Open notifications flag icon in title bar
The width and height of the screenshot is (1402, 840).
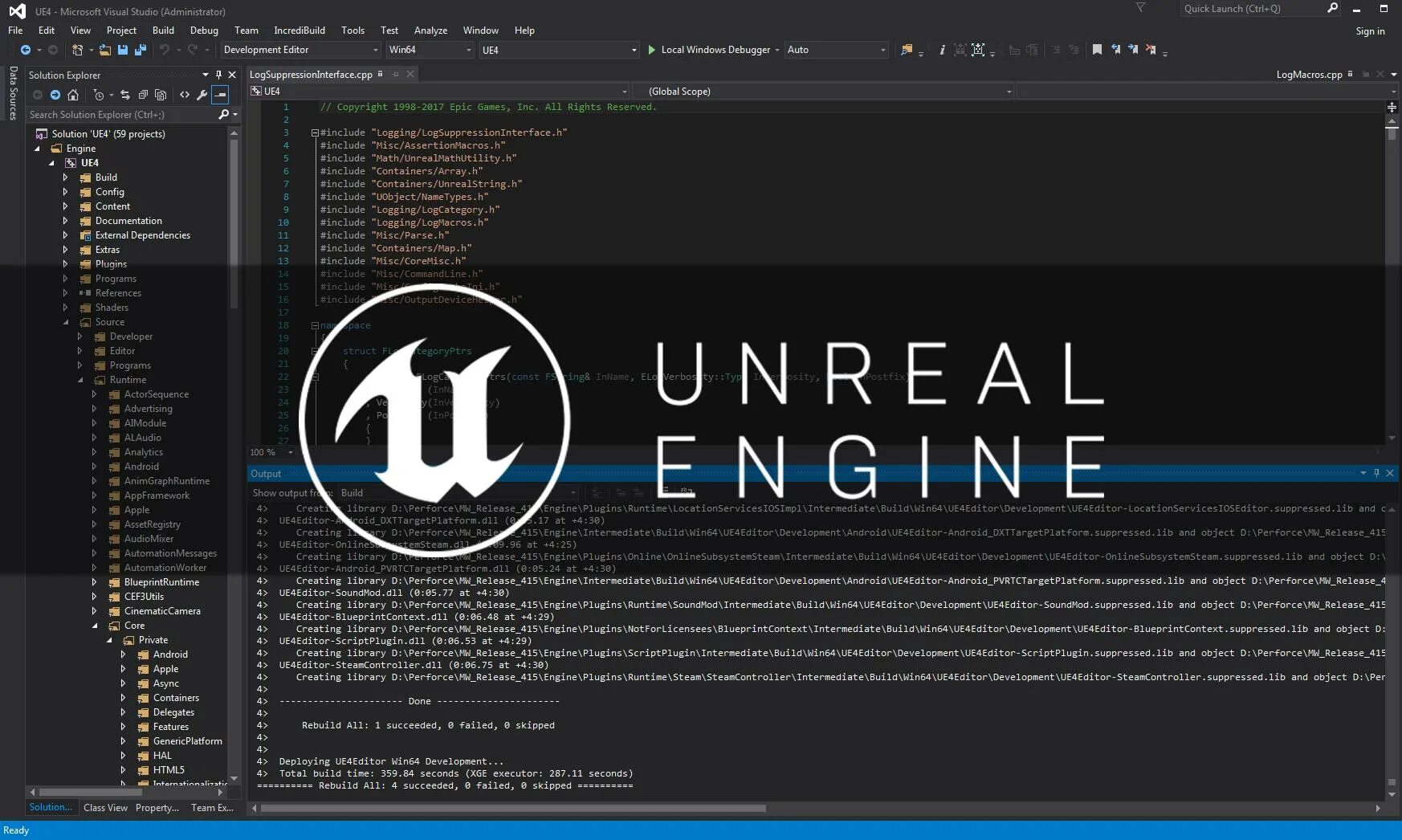pyautogui.click(x=1140, y=8)
